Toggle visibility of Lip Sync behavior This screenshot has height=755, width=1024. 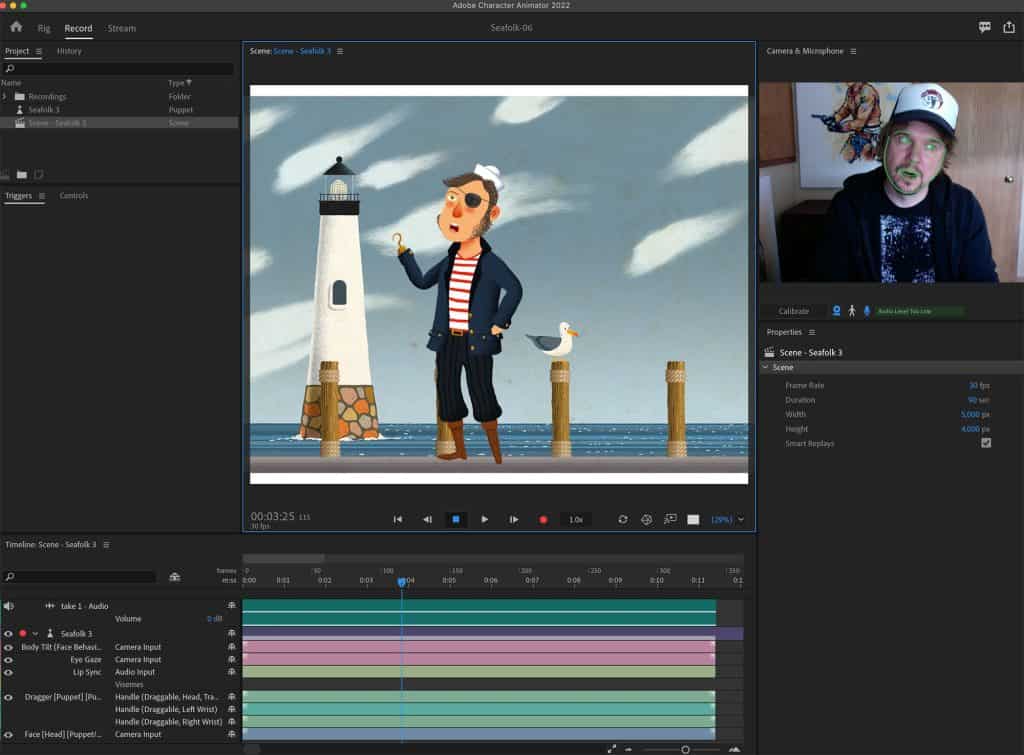pos(8,672)
